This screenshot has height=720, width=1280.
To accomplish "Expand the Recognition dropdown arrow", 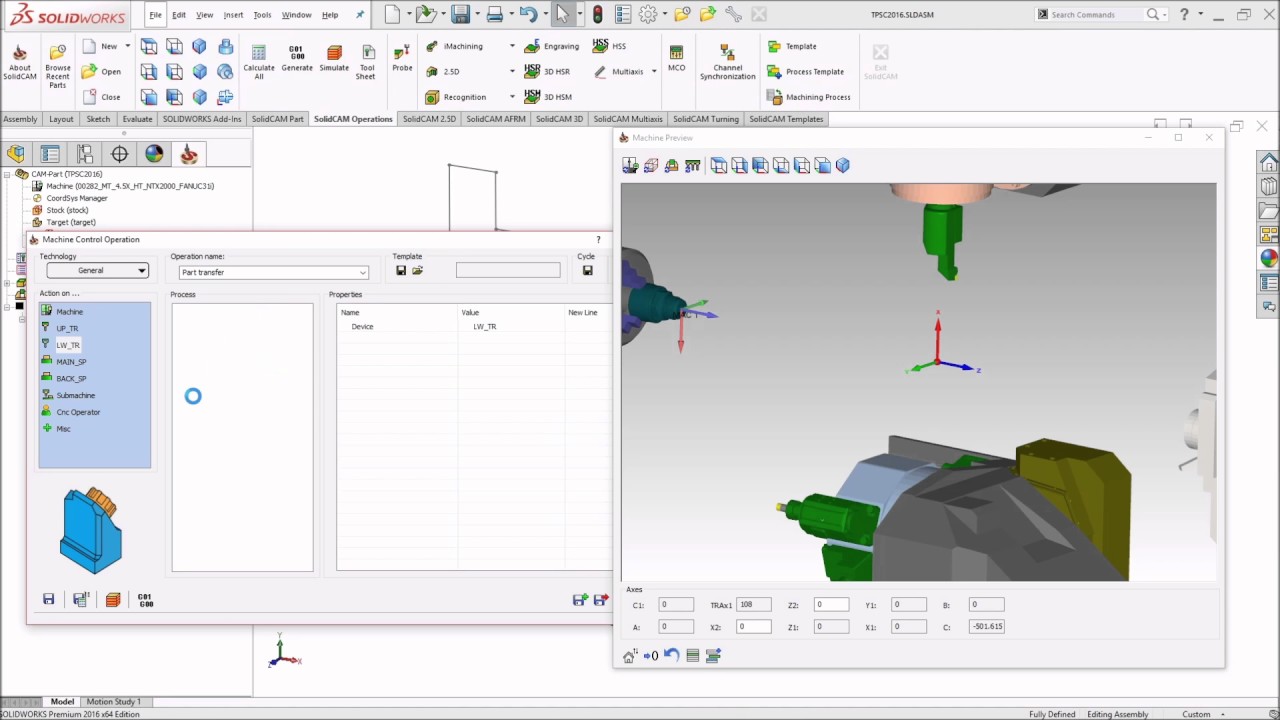I will point(512,97).
